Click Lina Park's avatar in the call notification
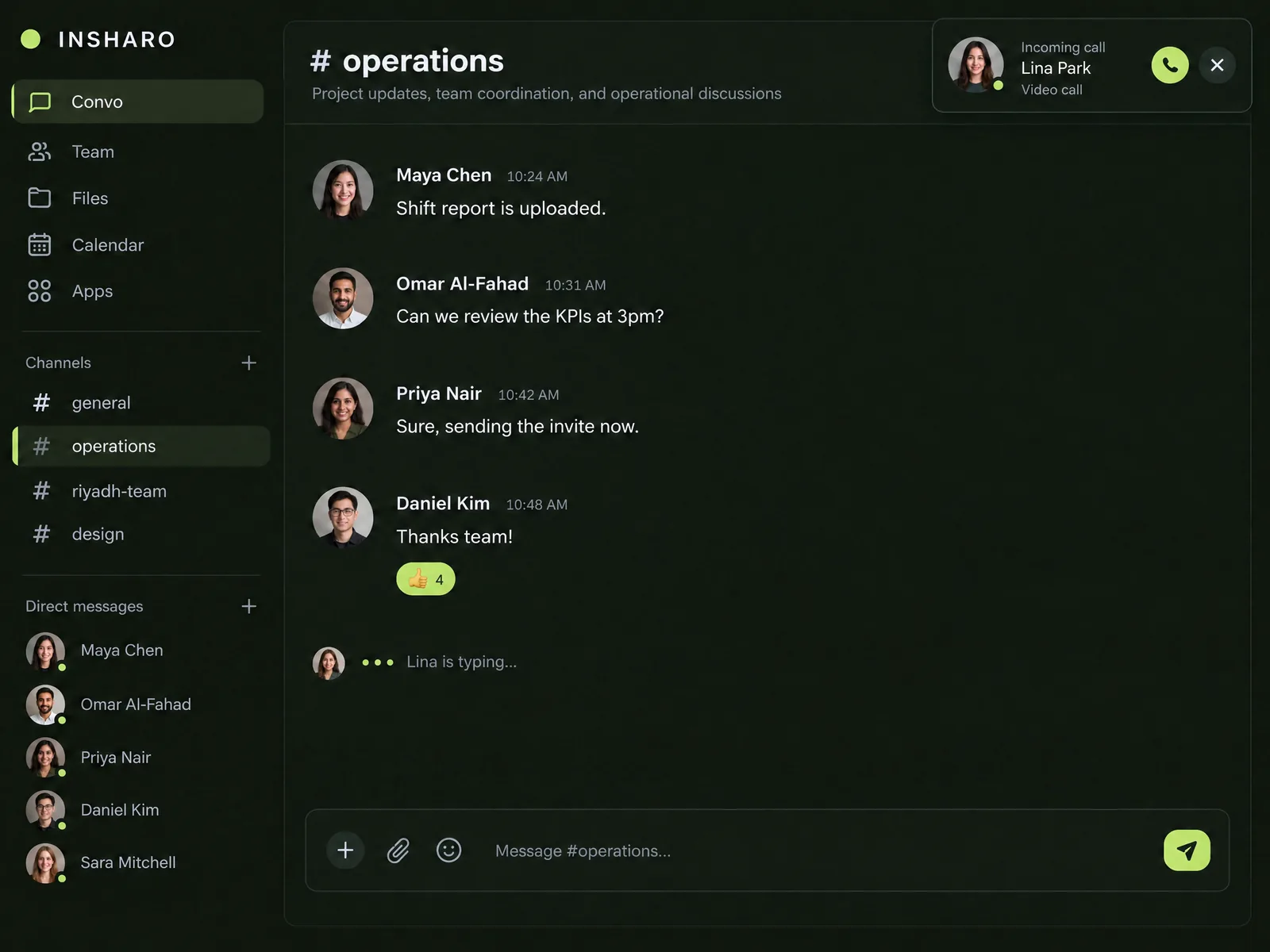 pyautogui.click(x=976, y=64)
